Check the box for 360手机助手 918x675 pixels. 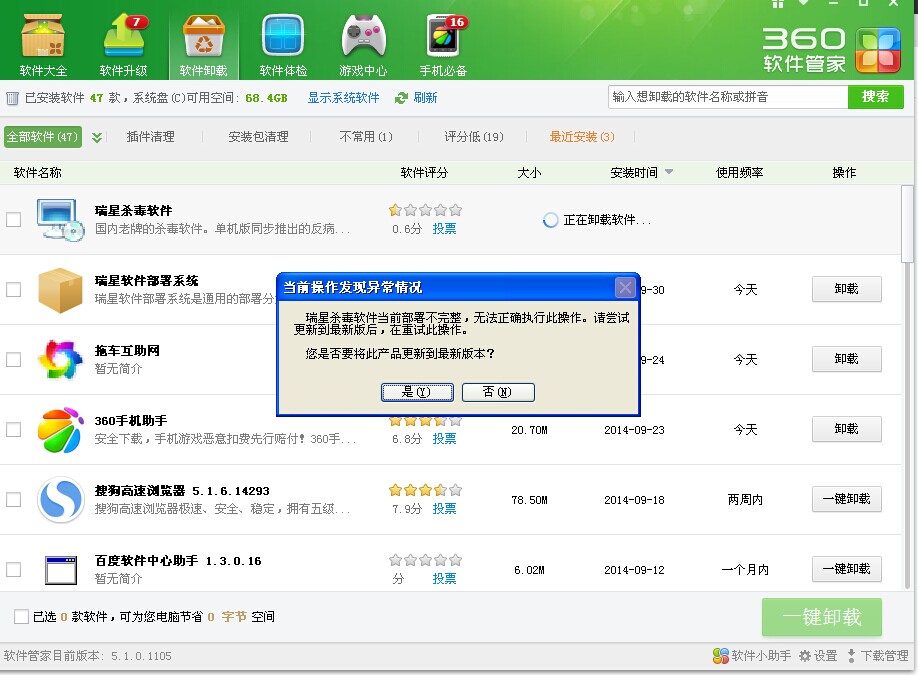pyautogui.click(x=13, y=430)
